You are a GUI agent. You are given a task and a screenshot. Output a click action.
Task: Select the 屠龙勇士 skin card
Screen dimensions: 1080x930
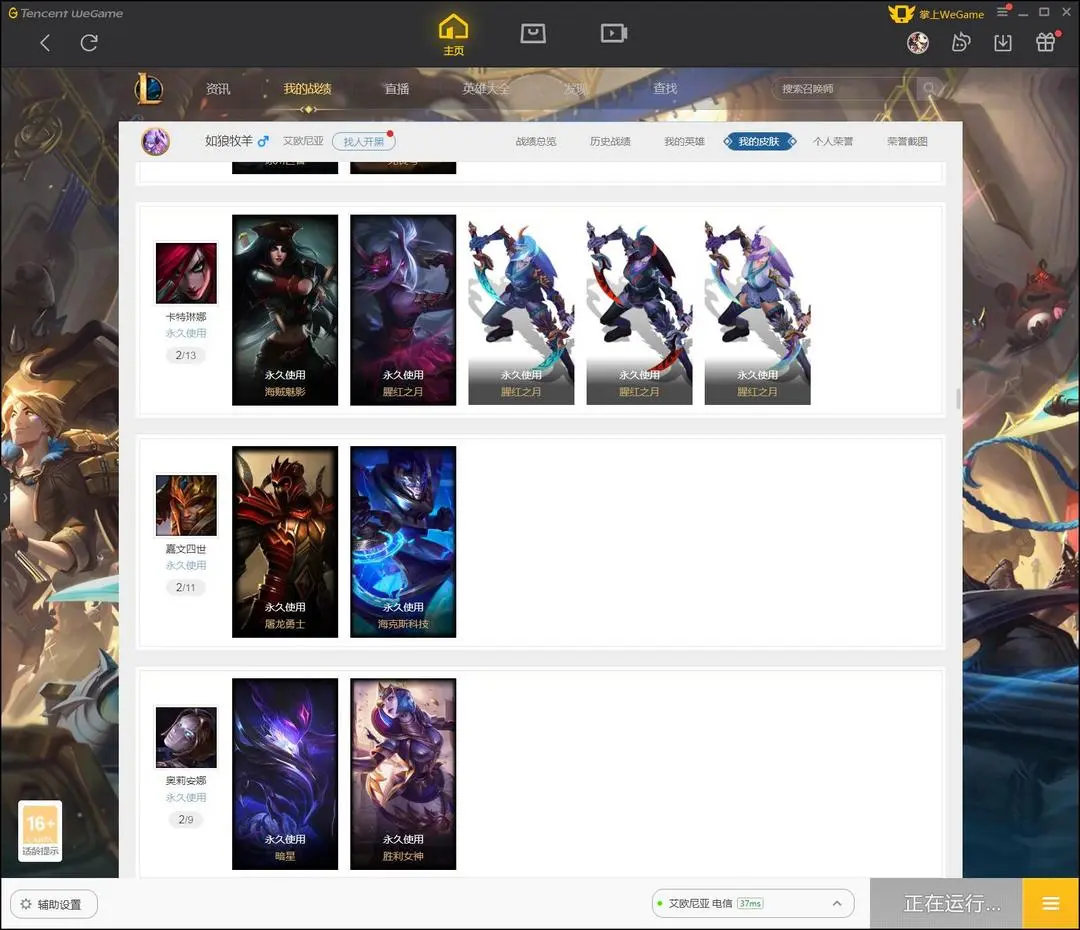coord(285,541)
